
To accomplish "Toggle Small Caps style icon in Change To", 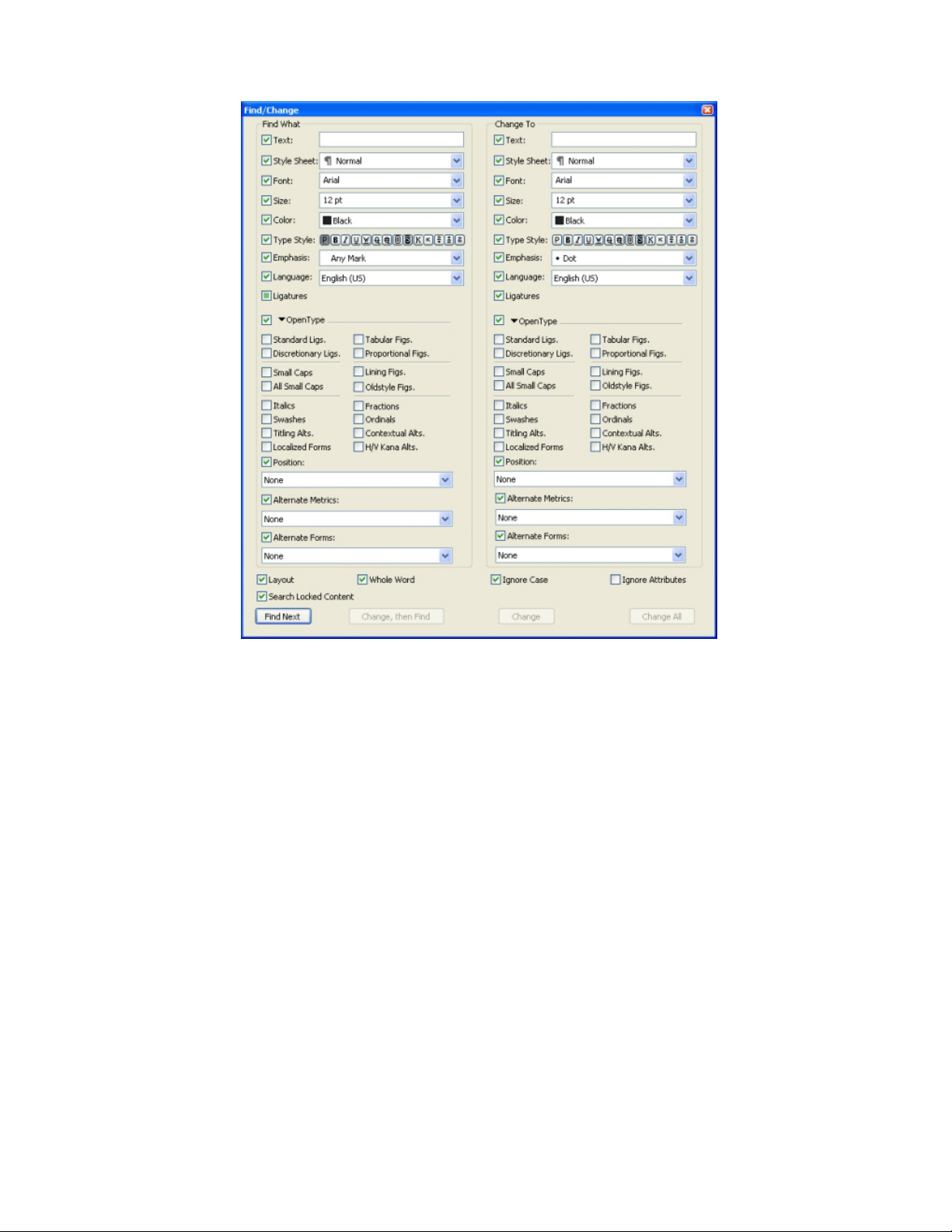I will coord(661,240).
